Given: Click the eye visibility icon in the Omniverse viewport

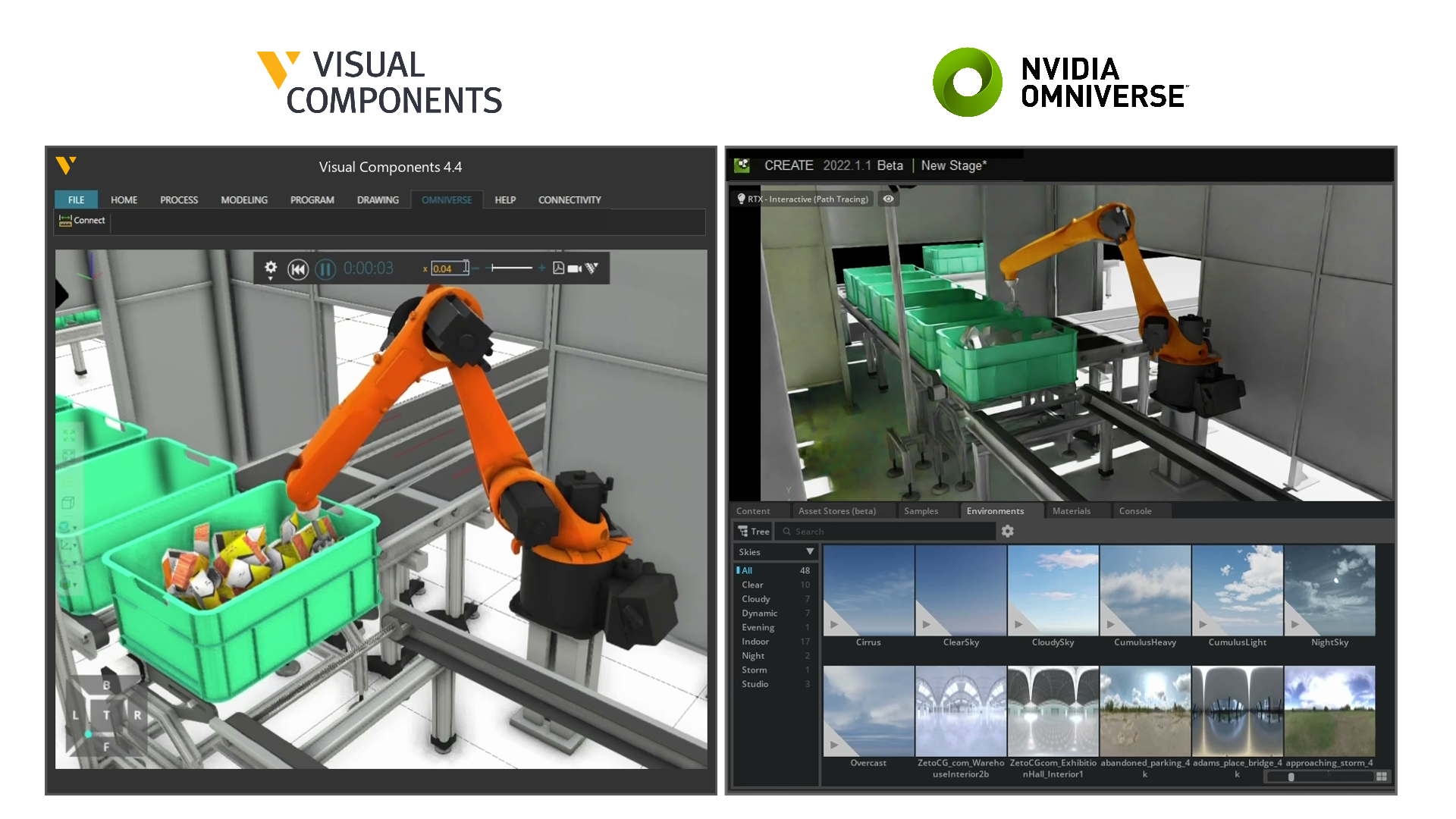Looking at the screenshot, I should [x=888, y=198].
